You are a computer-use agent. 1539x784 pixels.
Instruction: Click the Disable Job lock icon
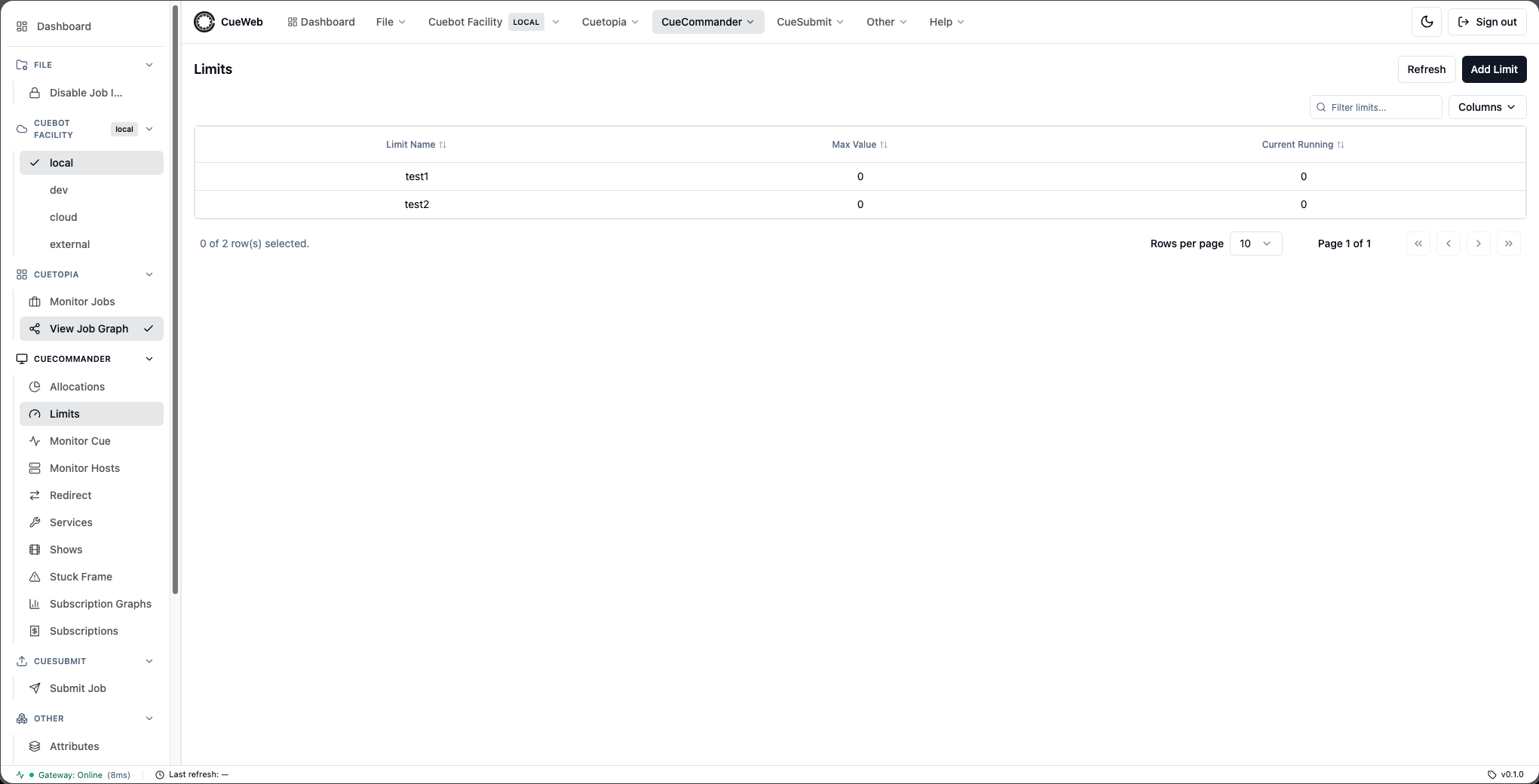point(35,93)
